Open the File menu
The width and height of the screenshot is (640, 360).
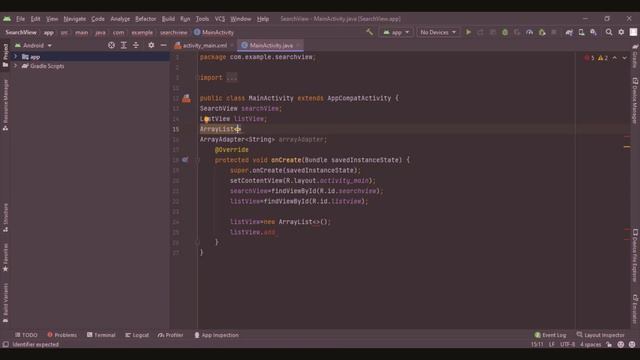[x=20, y=19]
